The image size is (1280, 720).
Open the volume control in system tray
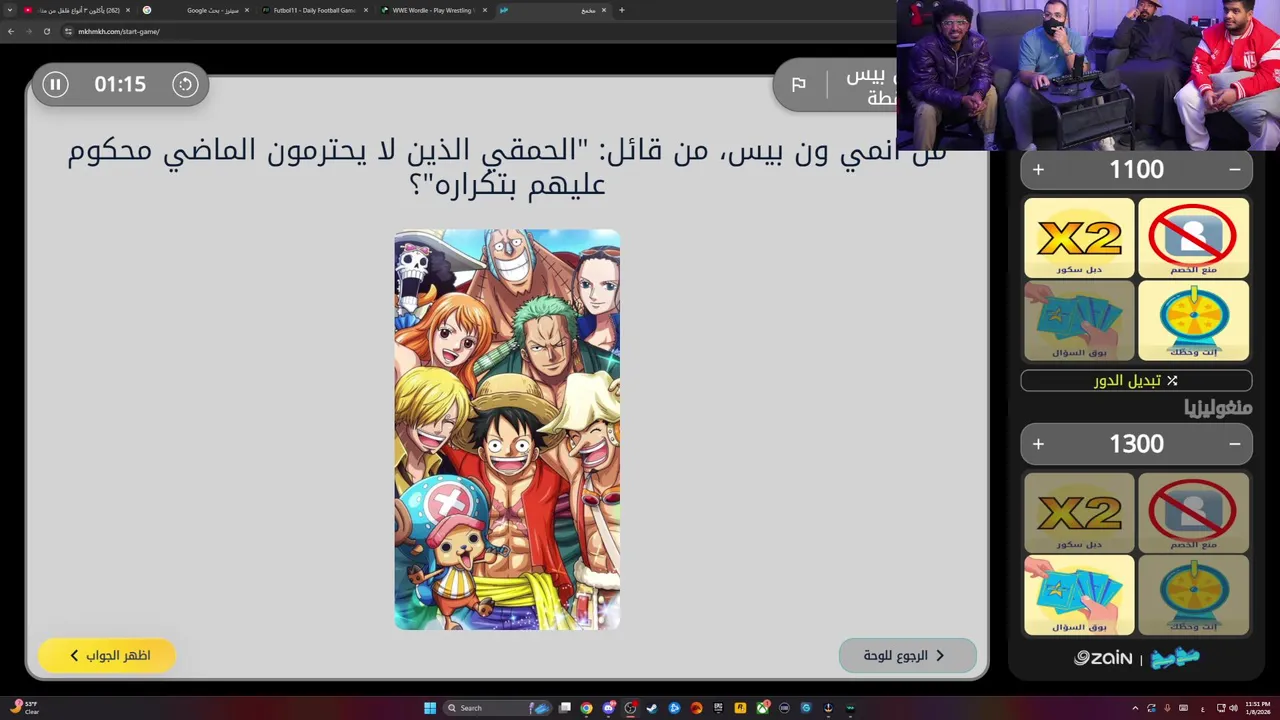tap(1233, 708)
